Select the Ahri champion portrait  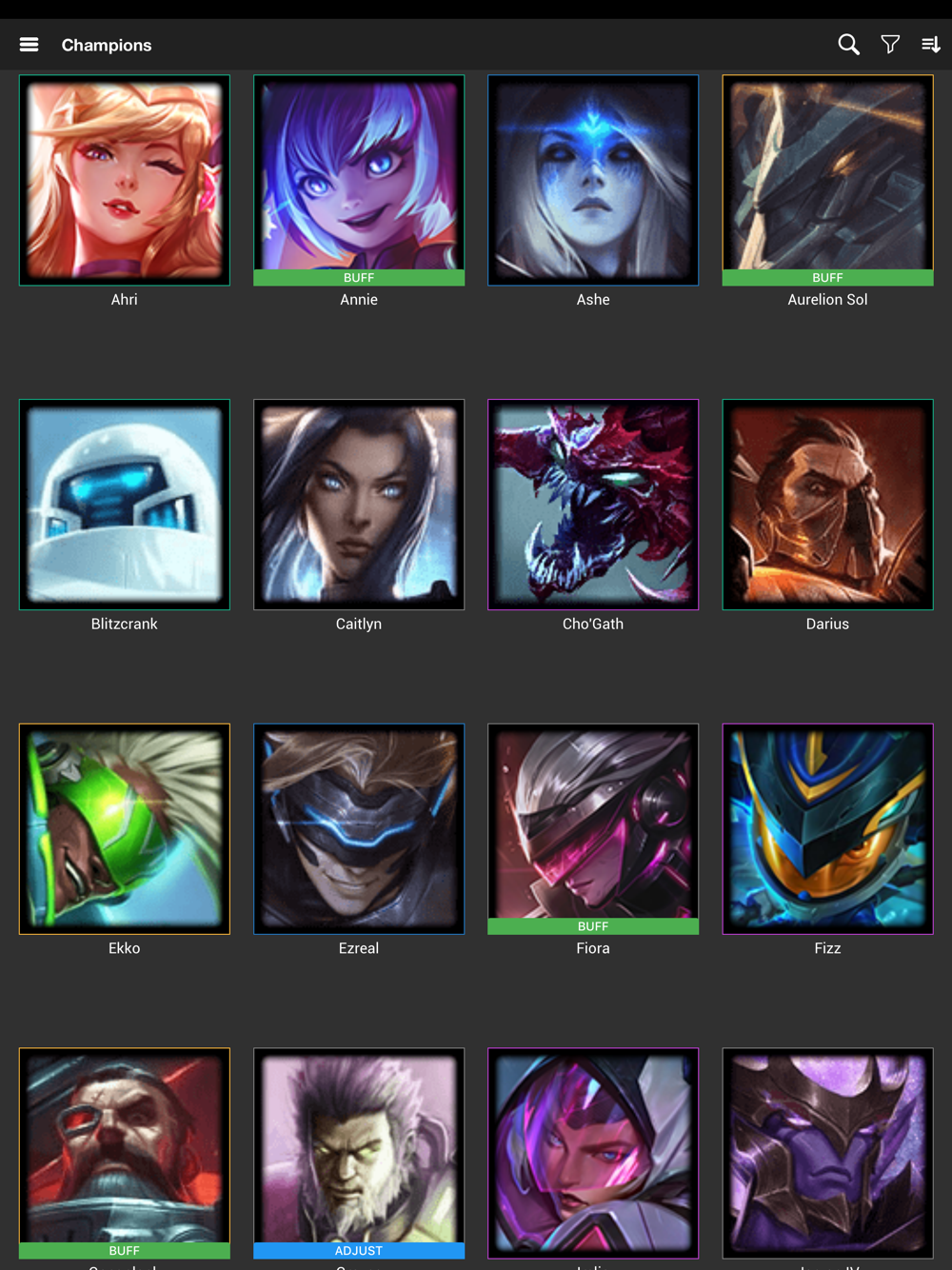pyautogui.click(x=125, y=180)
